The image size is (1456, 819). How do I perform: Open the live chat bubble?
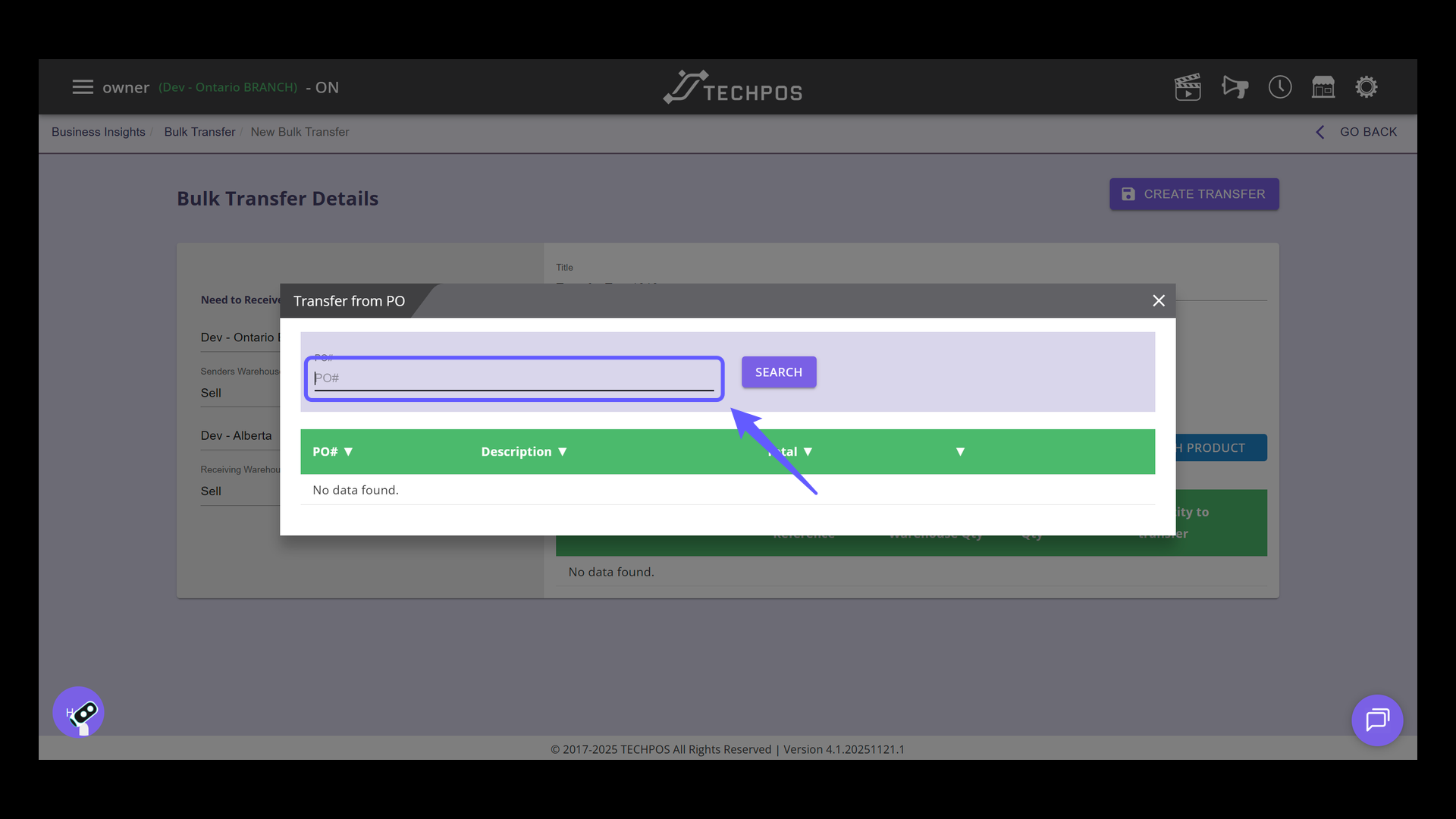[x=1377, y=720]
